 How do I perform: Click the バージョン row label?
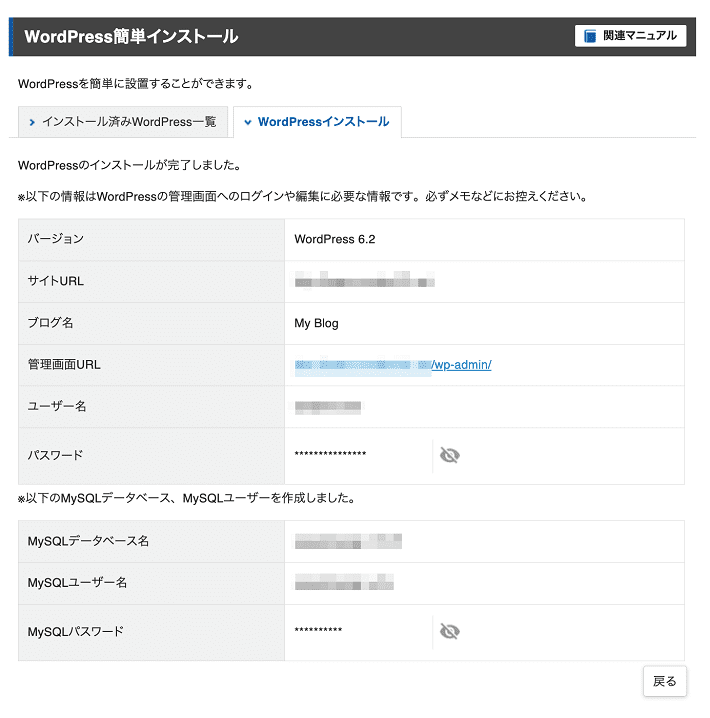point(56,239)
